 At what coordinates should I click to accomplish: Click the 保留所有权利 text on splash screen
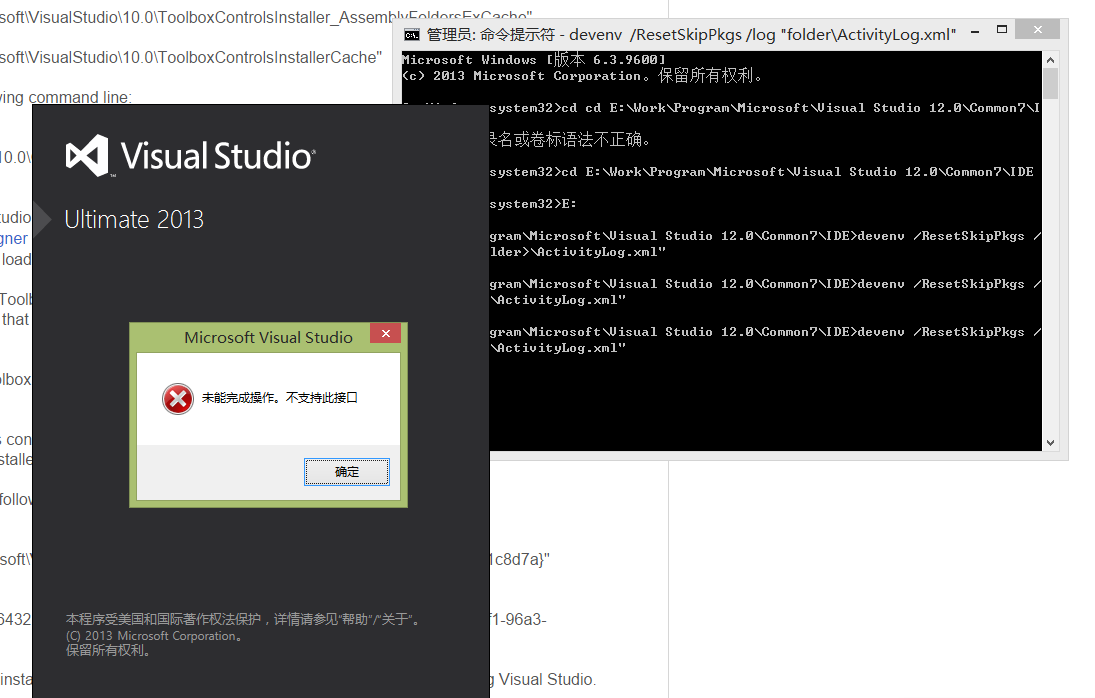pyautogui.click(x=108, y=651)
